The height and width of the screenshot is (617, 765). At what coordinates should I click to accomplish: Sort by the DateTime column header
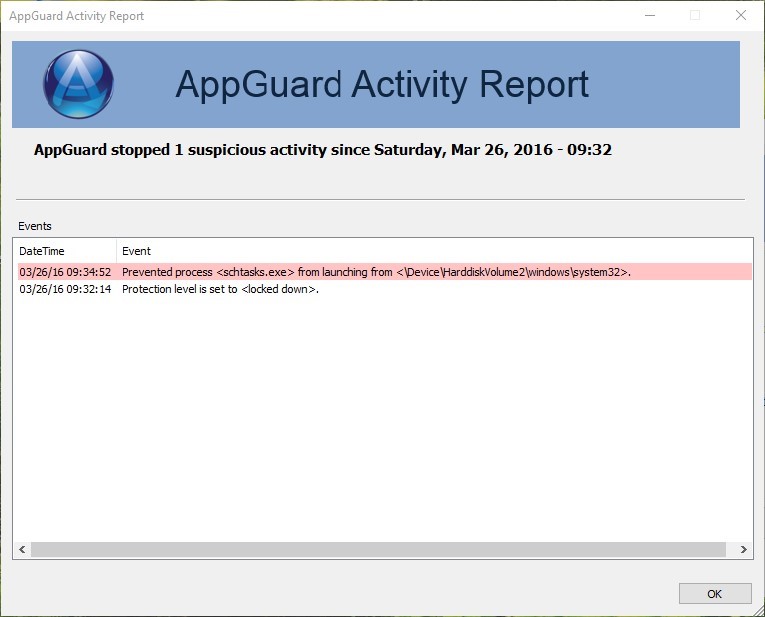(65, 251)
